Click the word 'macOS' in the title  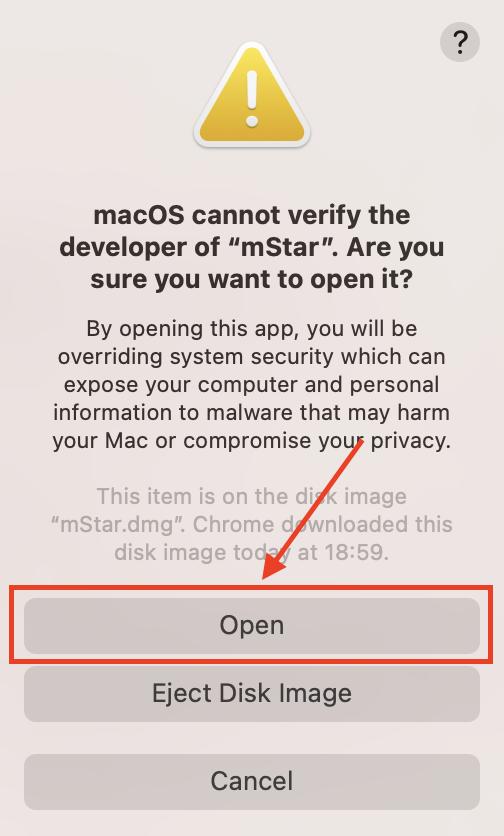139,215
